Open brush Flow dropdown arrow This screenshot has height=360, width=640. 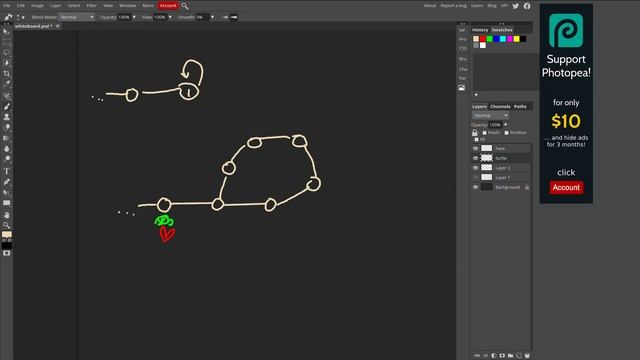(x=170, y=17)
